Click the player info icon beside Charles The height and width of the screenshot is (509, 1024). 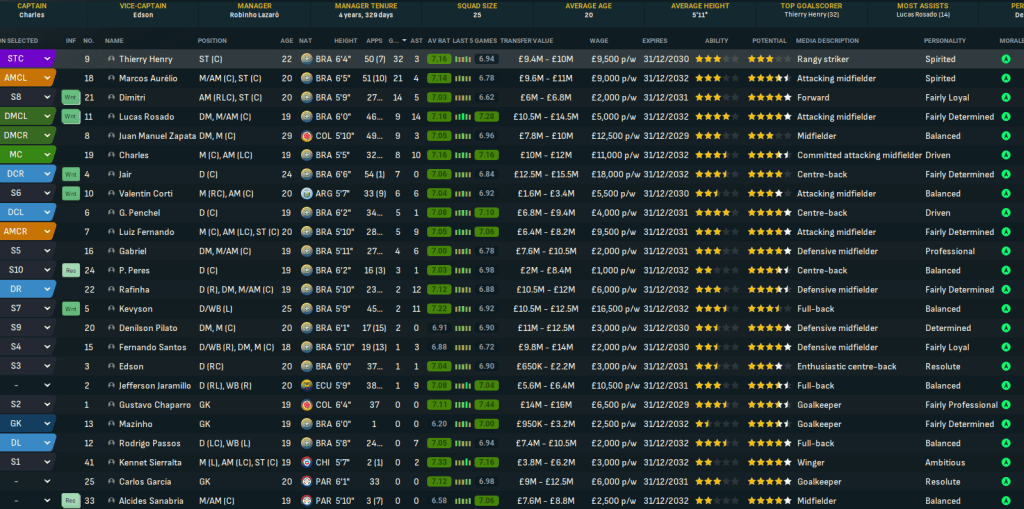111,155
